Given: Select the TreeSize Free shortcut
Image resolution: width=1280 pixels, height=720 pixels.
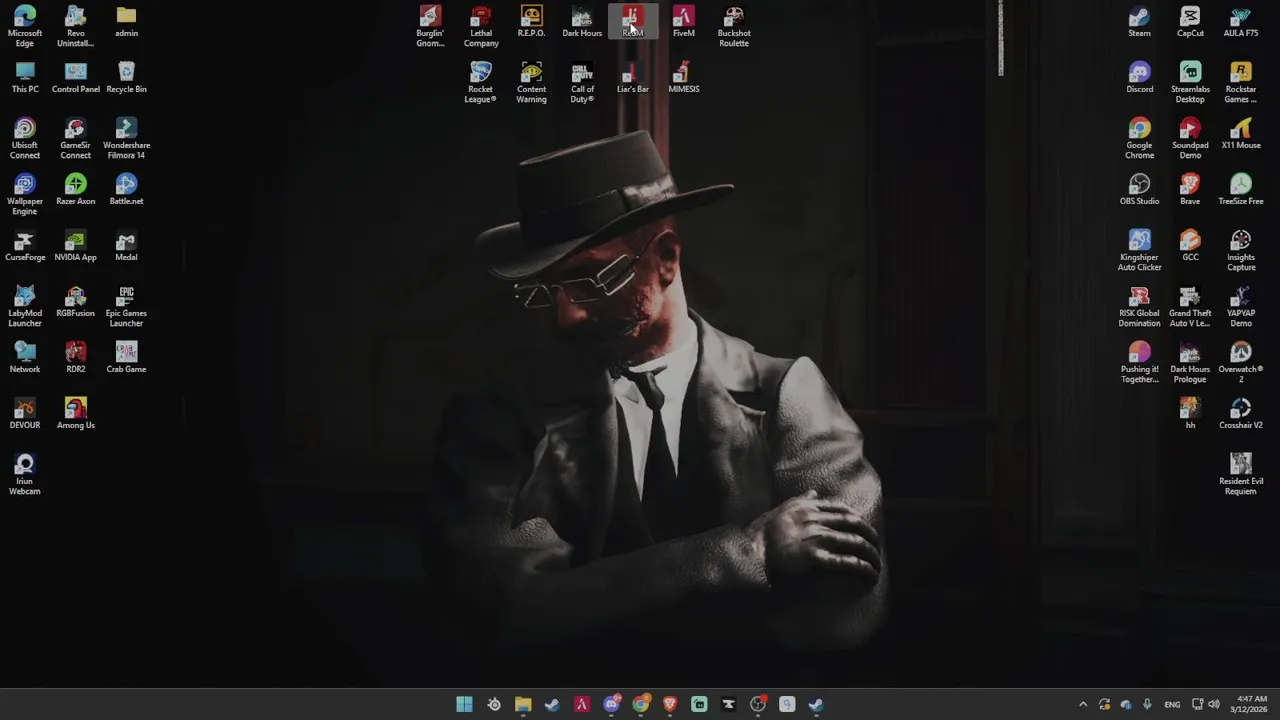Looking at the screenshot, I should pos(1241,190).
